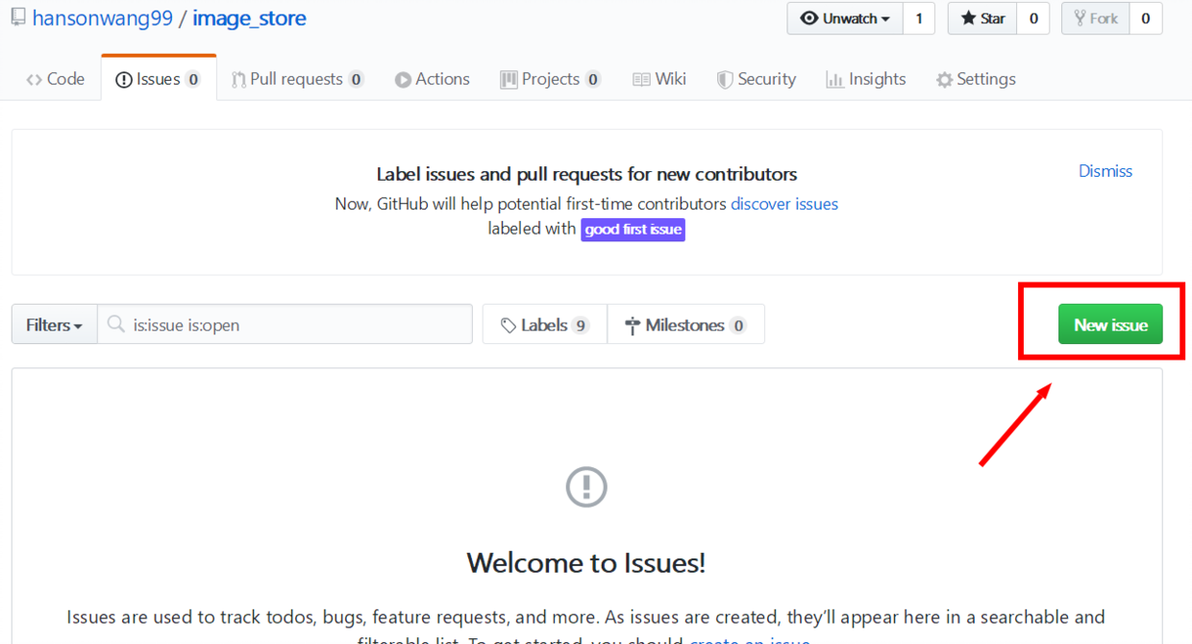Open the Wiki tab

coord(659,79)
